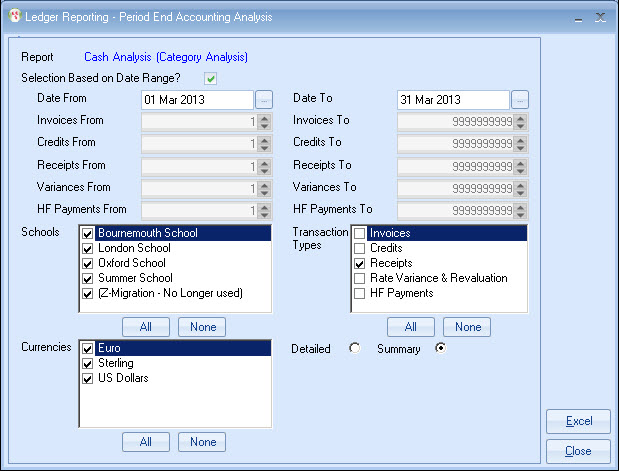619x471 pixels.
Task: Click None button under Currencies list
Action: point(202,442)
